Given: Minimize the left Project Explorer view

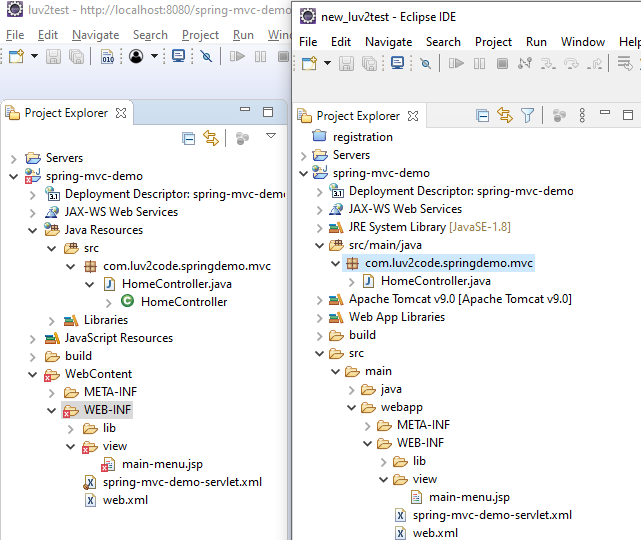Looking at the screenshot, I should (245, 110).
